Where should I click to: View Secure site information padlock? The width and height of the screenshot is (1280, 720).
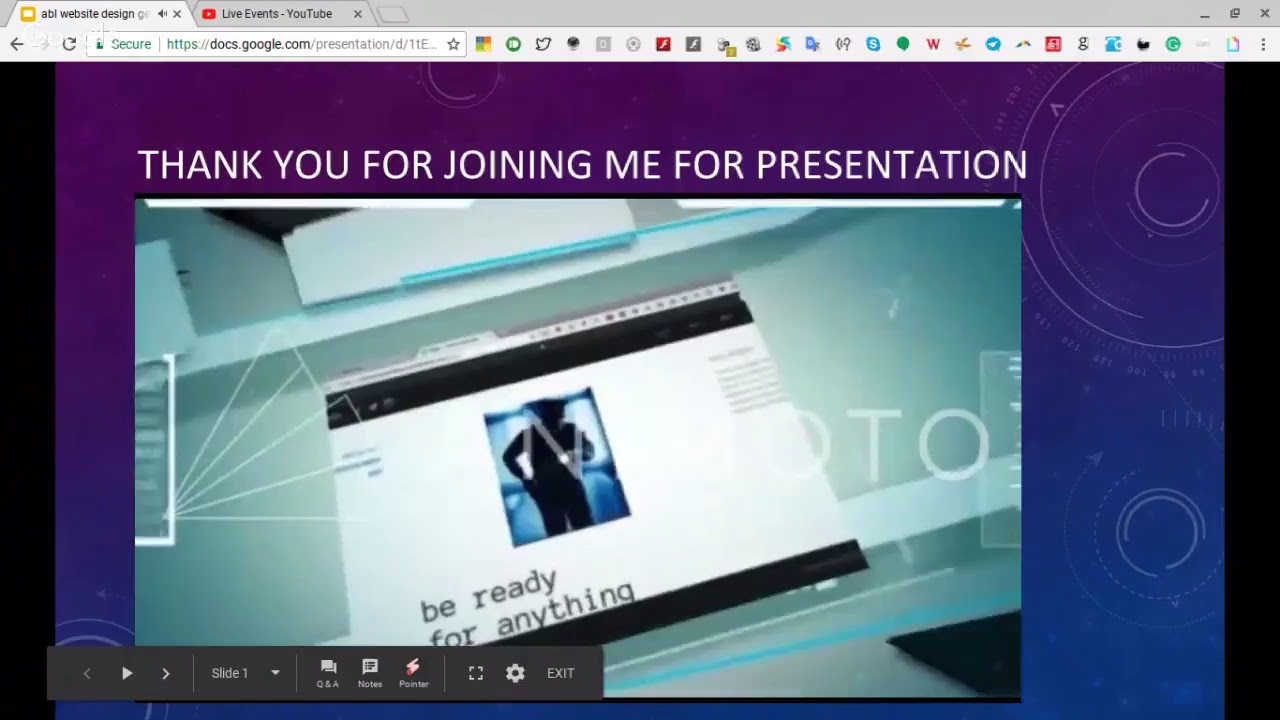tap(122, 44)
